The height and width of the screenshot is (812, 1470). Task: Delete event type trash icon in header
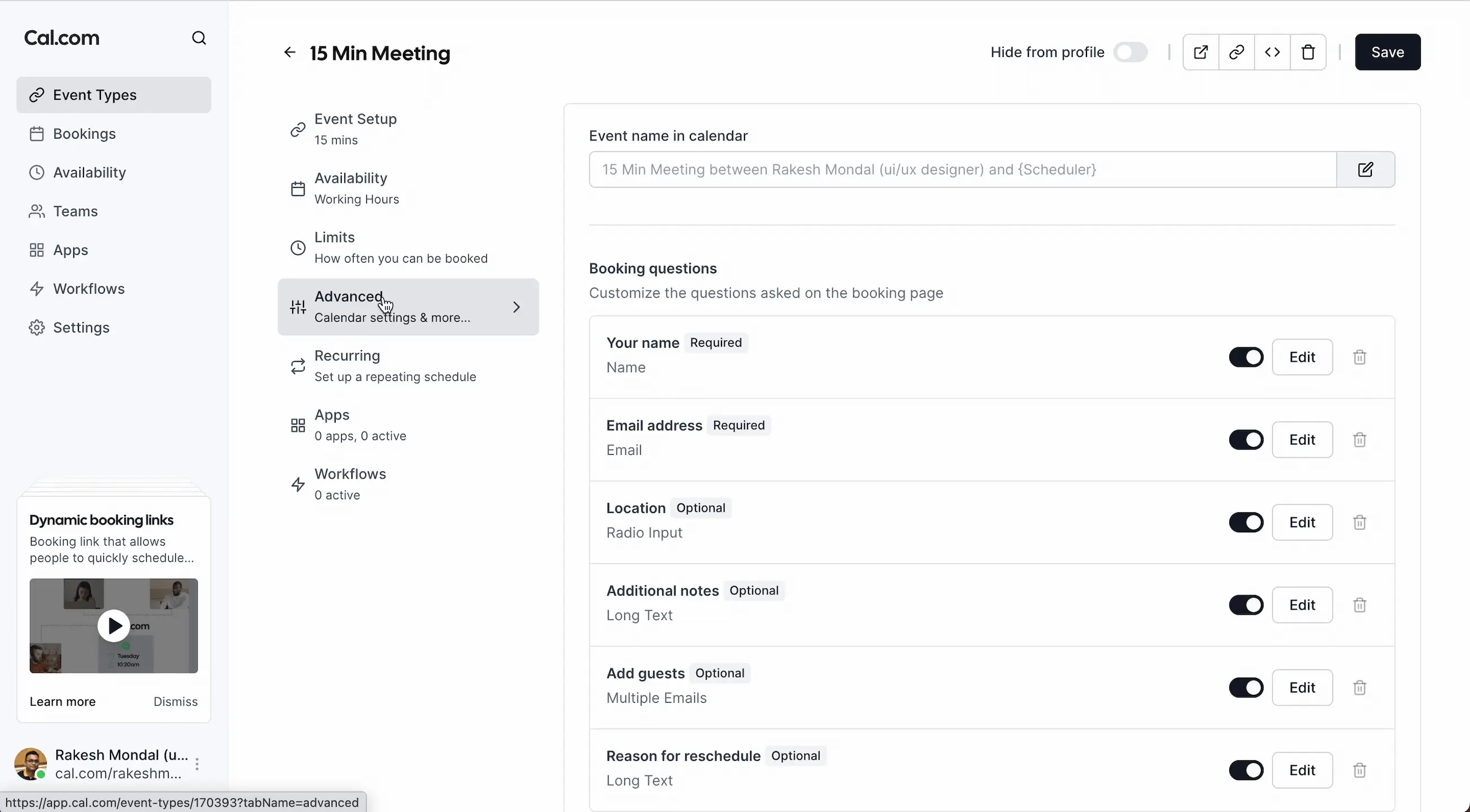1308,52
